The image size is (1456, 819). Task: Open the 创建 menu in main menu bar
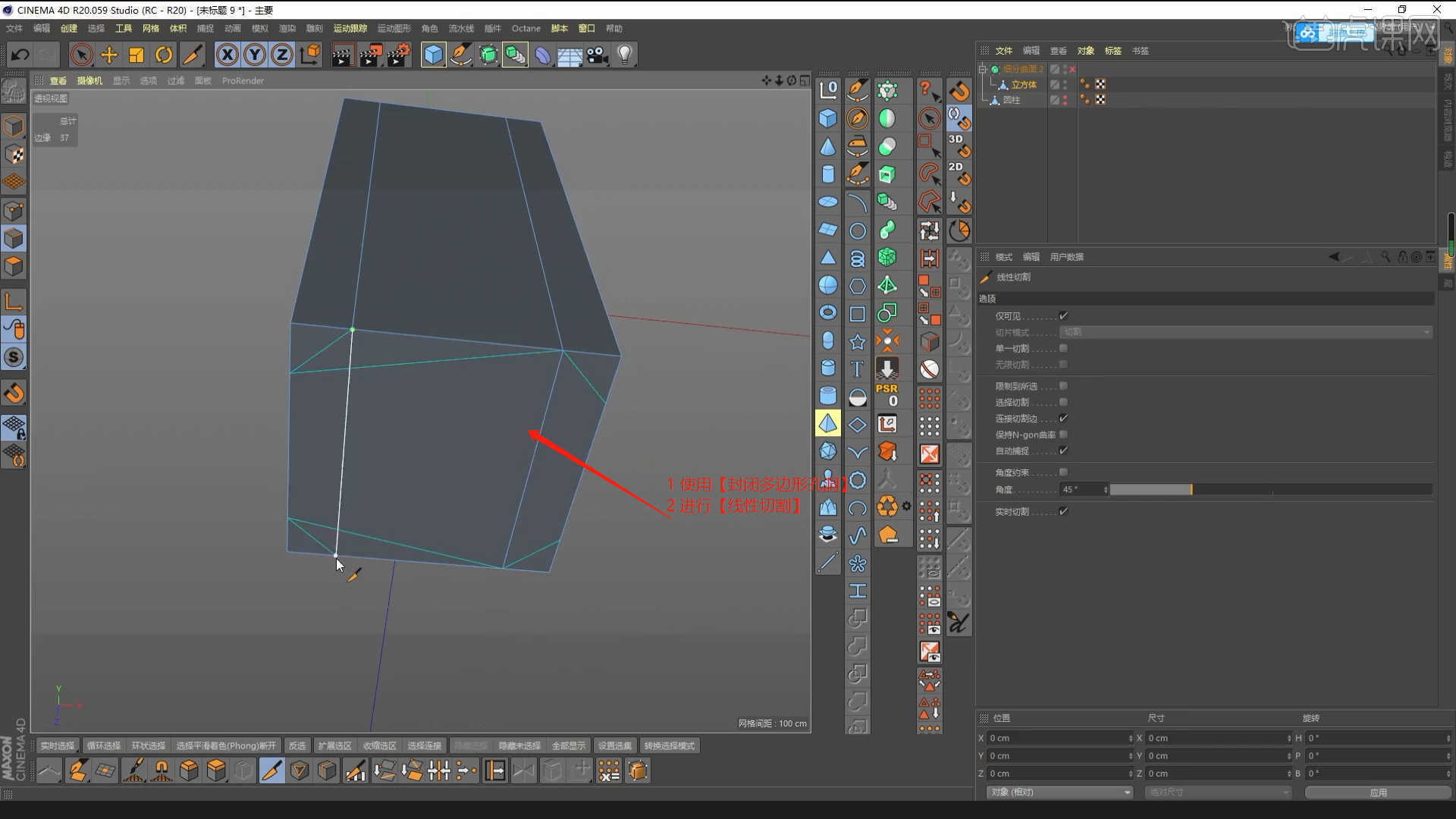[x=69, y=28]
